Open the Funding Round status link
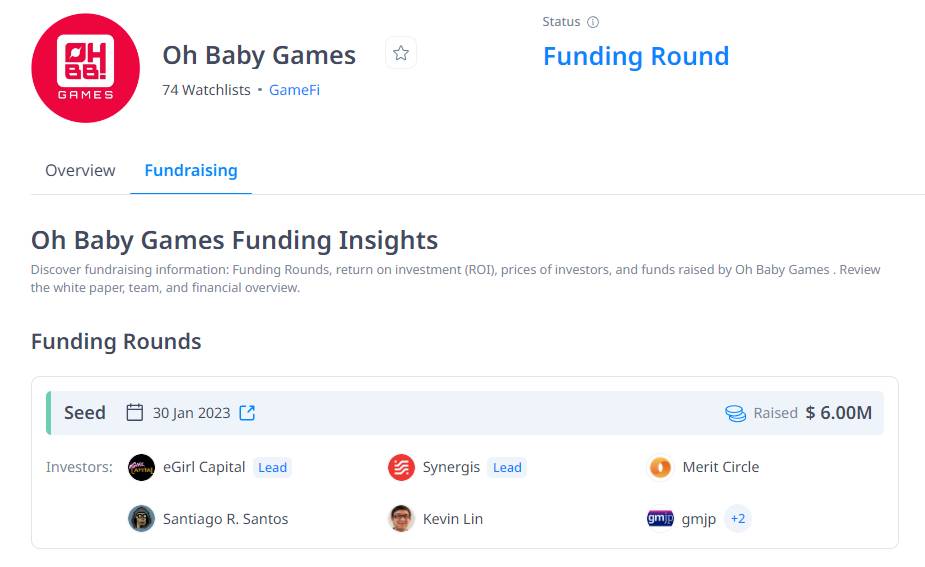The width and height of the screenshot is (925, 567). [636, 56]
